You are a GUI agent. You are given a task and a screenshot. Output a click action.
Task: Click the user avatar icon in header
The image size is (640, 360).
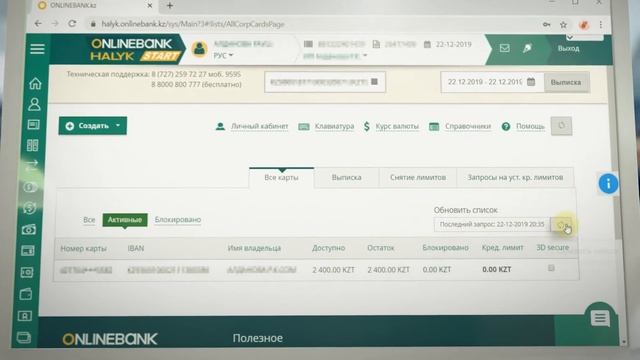199,49
